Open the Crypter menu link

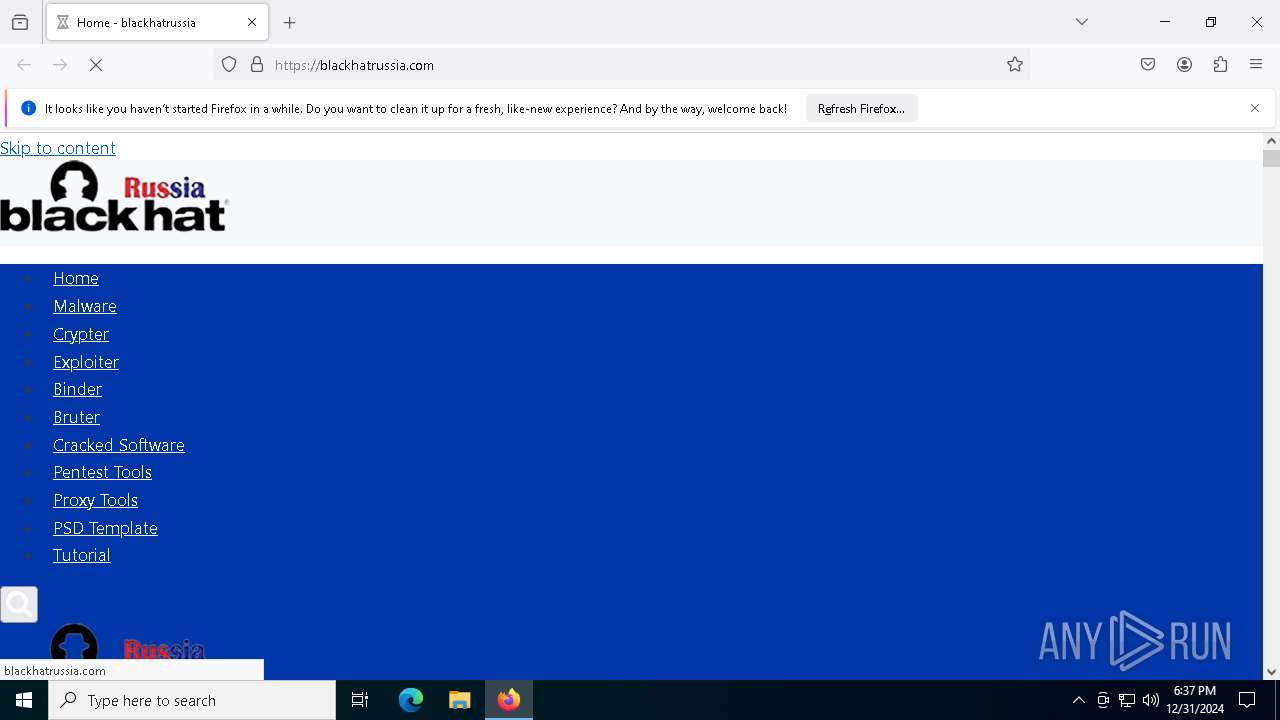coord(81,334)
